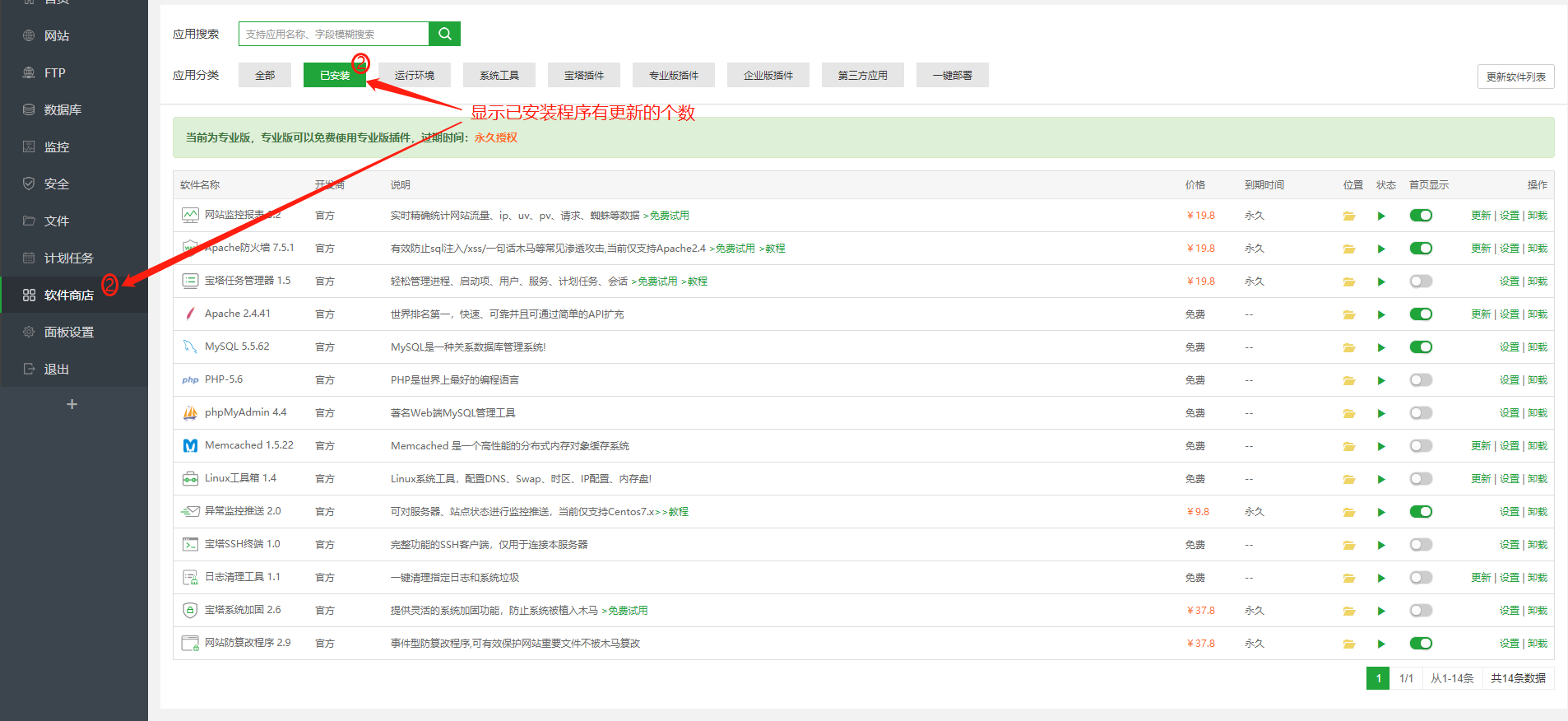Image resolution: width=1568 pixels, height=721 pixels.
Task: Click into the 应用搜索 search field
Action: pyautogui.click(x=334, y=34)
